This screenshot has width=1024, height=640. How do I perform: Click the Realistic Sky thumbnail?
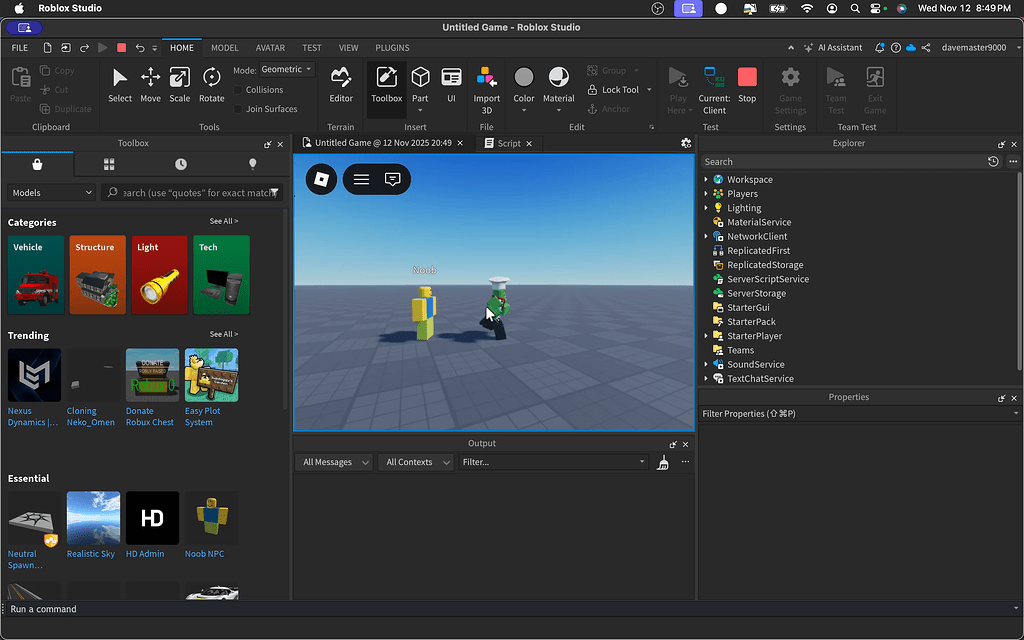tap(92, 517)
